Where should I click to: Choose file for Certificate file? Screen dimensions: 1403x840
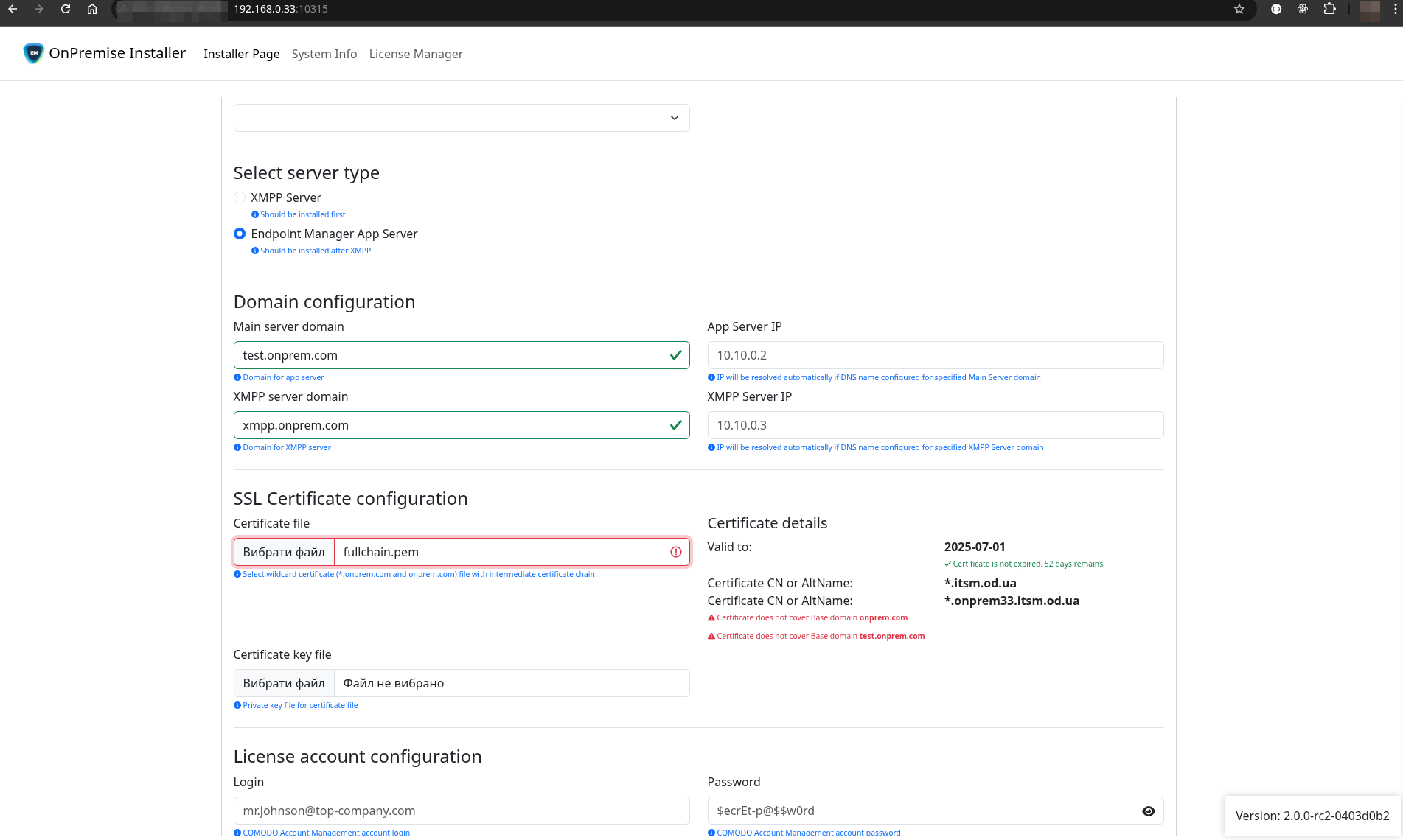point(284,552)
